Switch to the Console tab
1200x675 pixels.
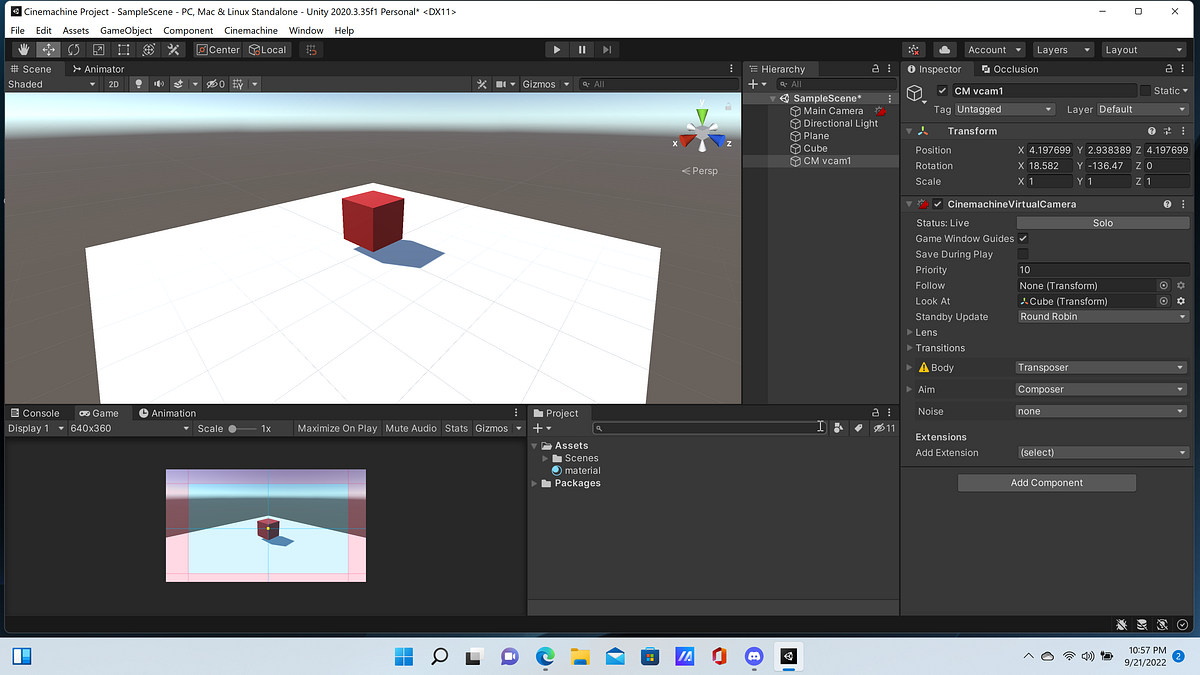(34, 413)
